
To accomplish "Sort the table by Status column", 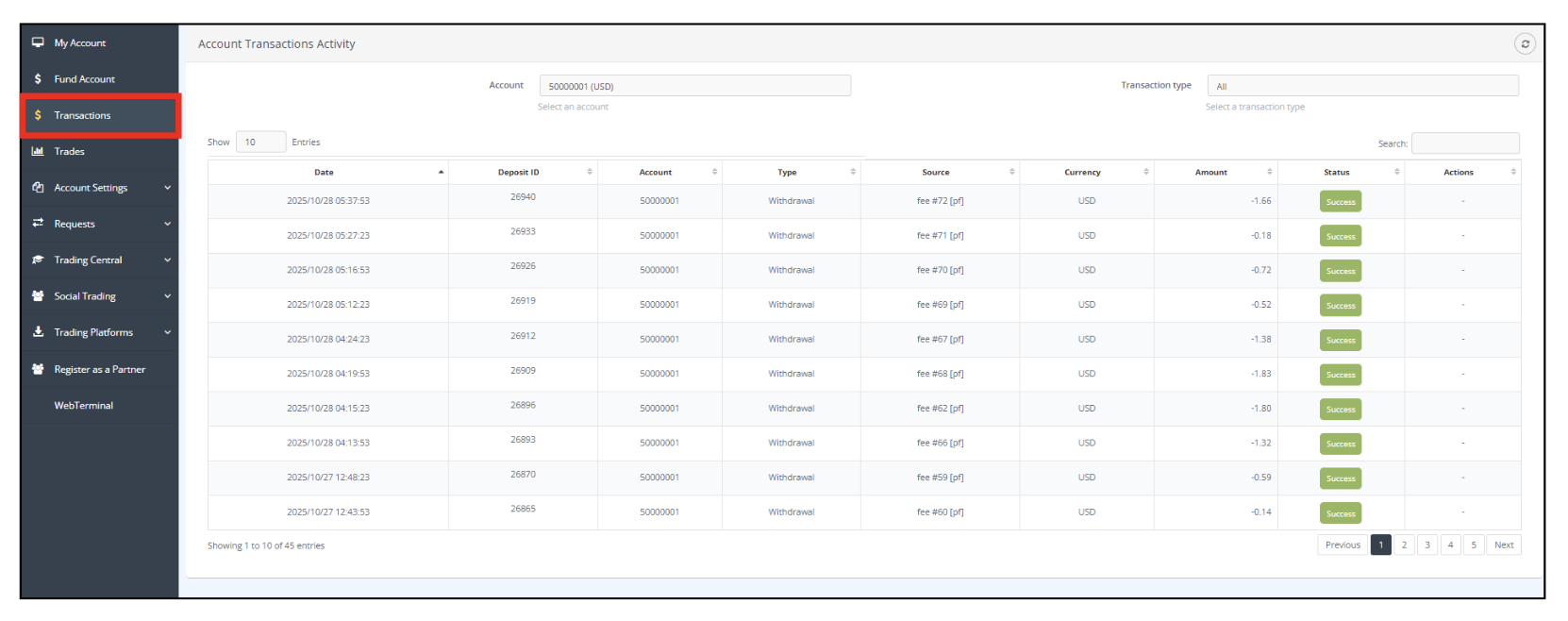I will [x=1338, y=172].
